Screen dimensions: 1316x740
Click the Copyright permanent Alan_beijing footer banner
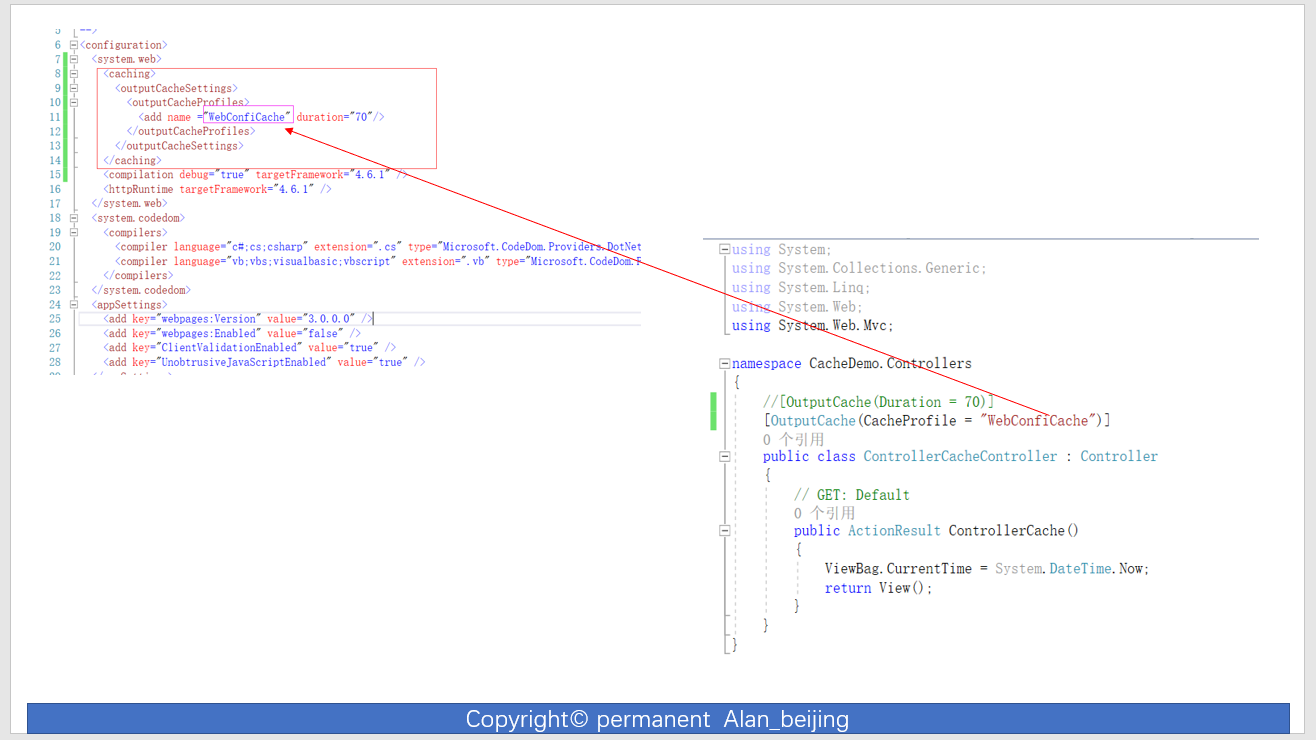(x=658, y=719)
